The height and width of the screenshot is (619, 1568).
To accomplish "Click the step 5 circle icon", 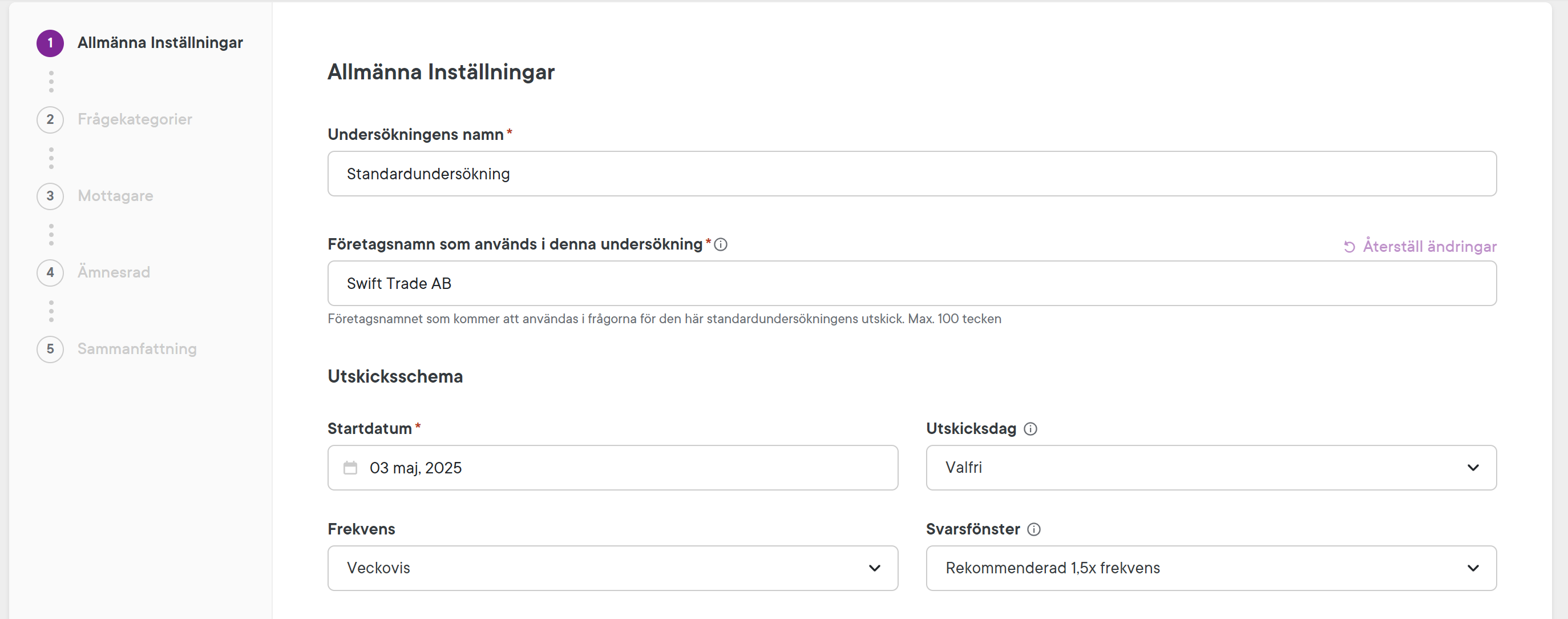I will click(x=50, y=349).
